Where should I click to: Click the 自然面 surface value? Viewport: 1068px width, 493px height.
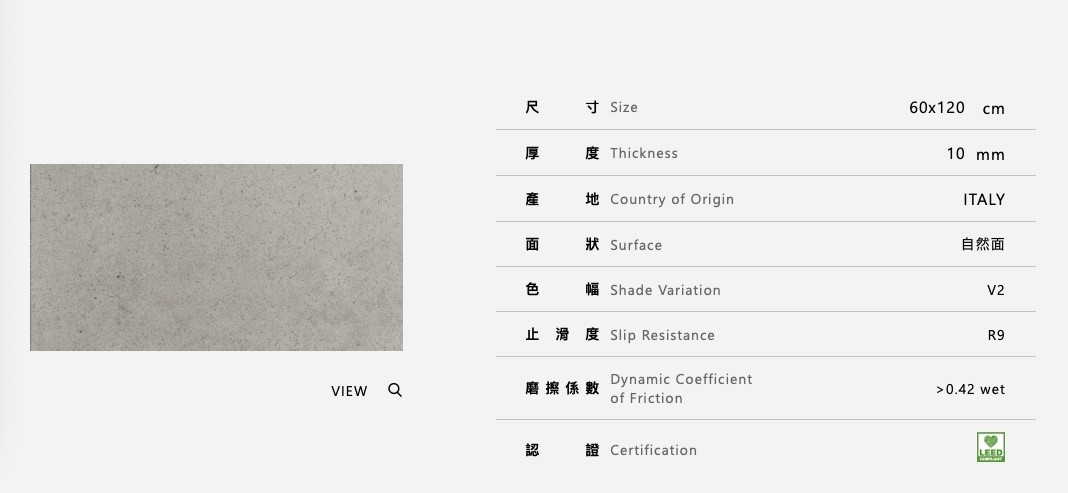pos(982,245)
